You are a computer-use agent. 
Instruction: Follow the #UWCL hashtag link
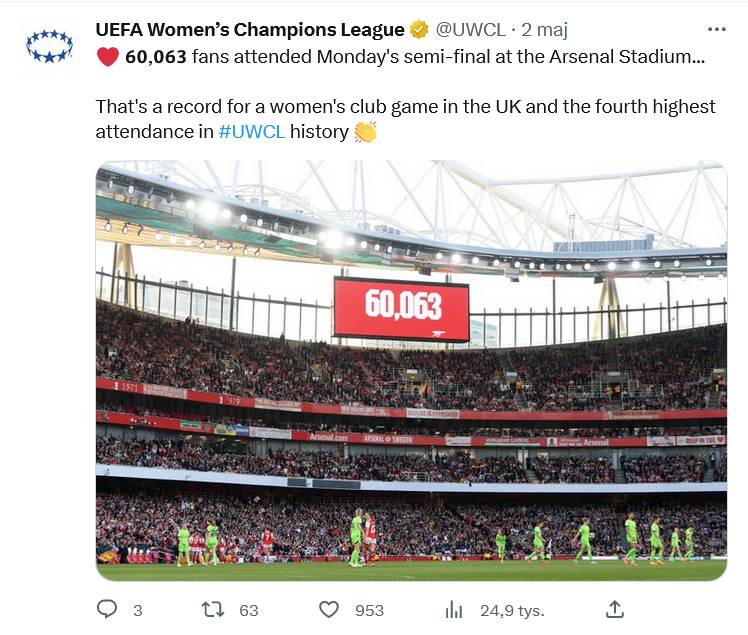pyautogui.click(x=251, y=132)
